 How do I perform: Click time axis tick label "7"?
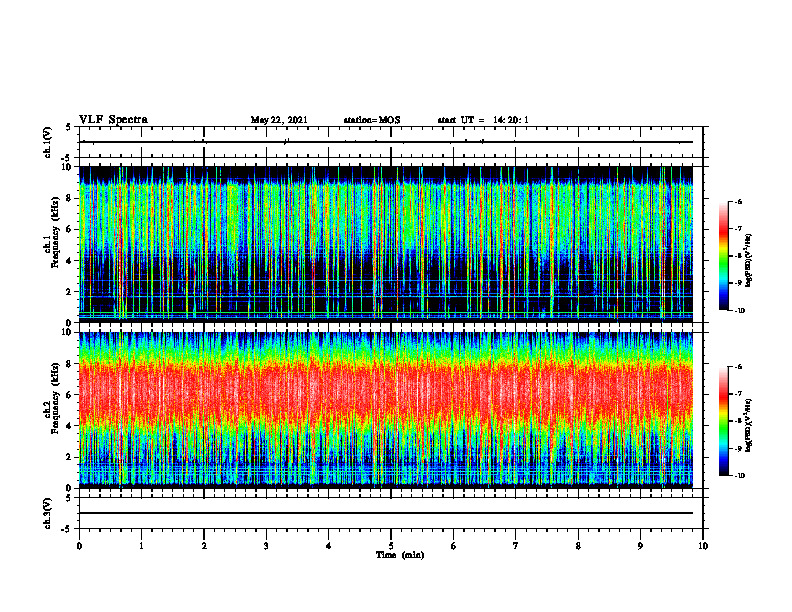tap(516, 546)
